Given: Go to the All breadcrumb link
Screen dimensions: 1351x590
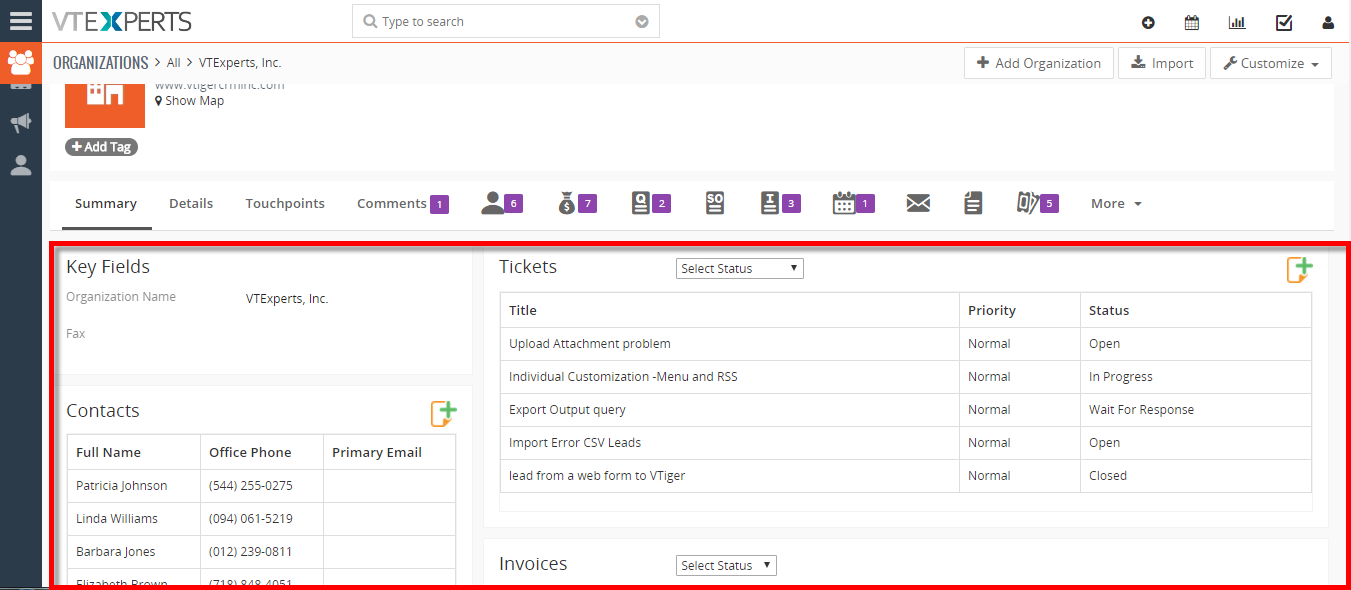Looking at the screenshot, I should (174, 62).
